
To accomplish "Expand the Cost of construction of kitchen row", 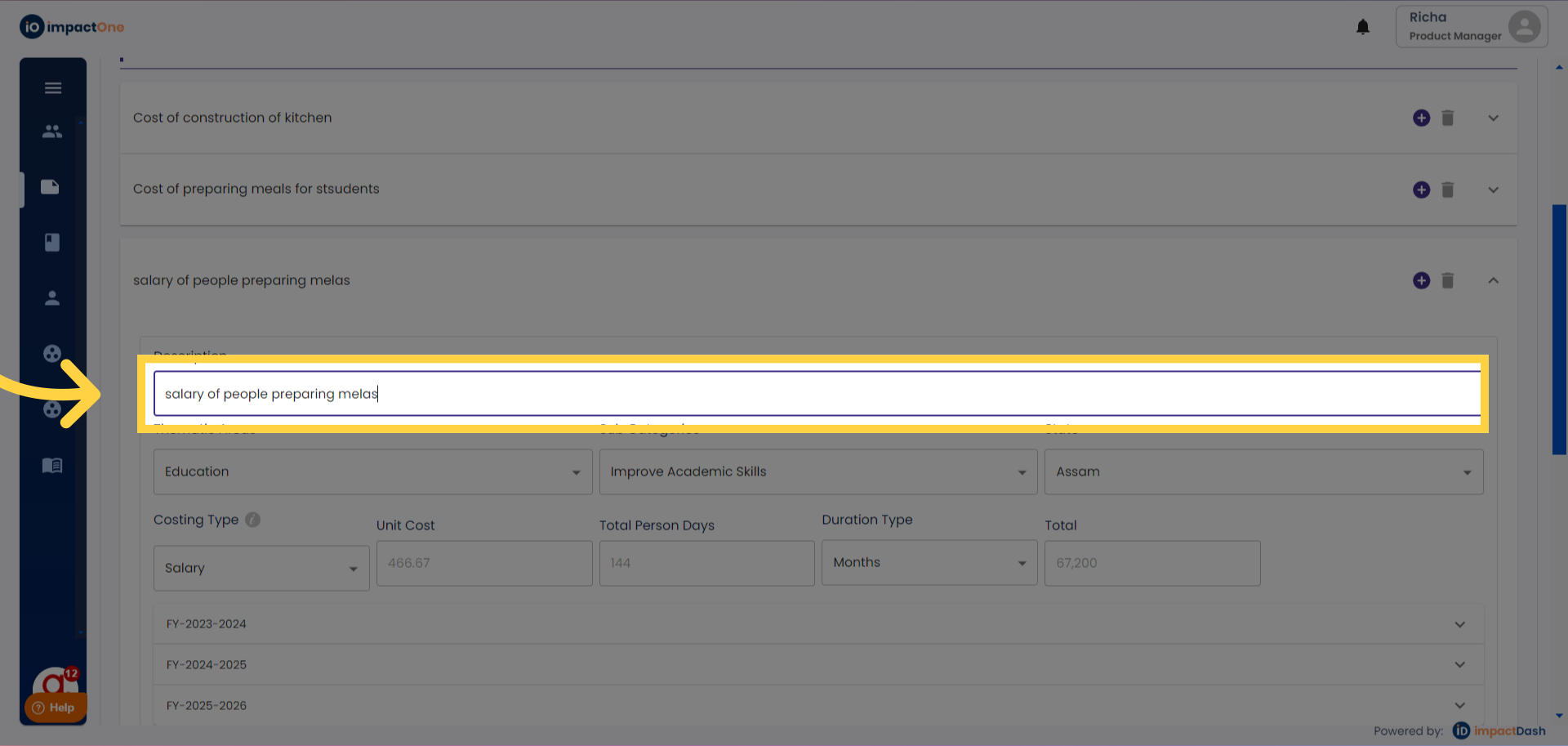I will pos(1493,118).
